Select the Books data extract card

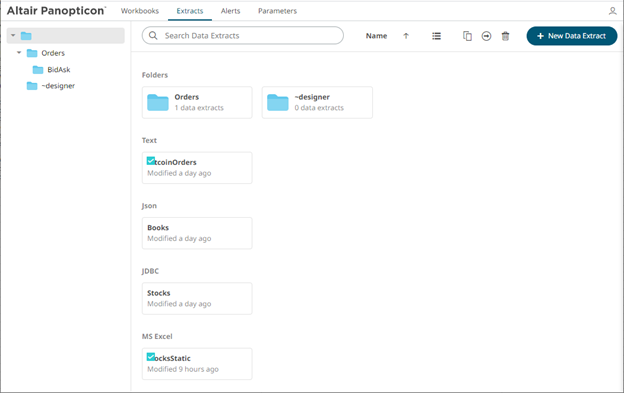tap(197, 233)
